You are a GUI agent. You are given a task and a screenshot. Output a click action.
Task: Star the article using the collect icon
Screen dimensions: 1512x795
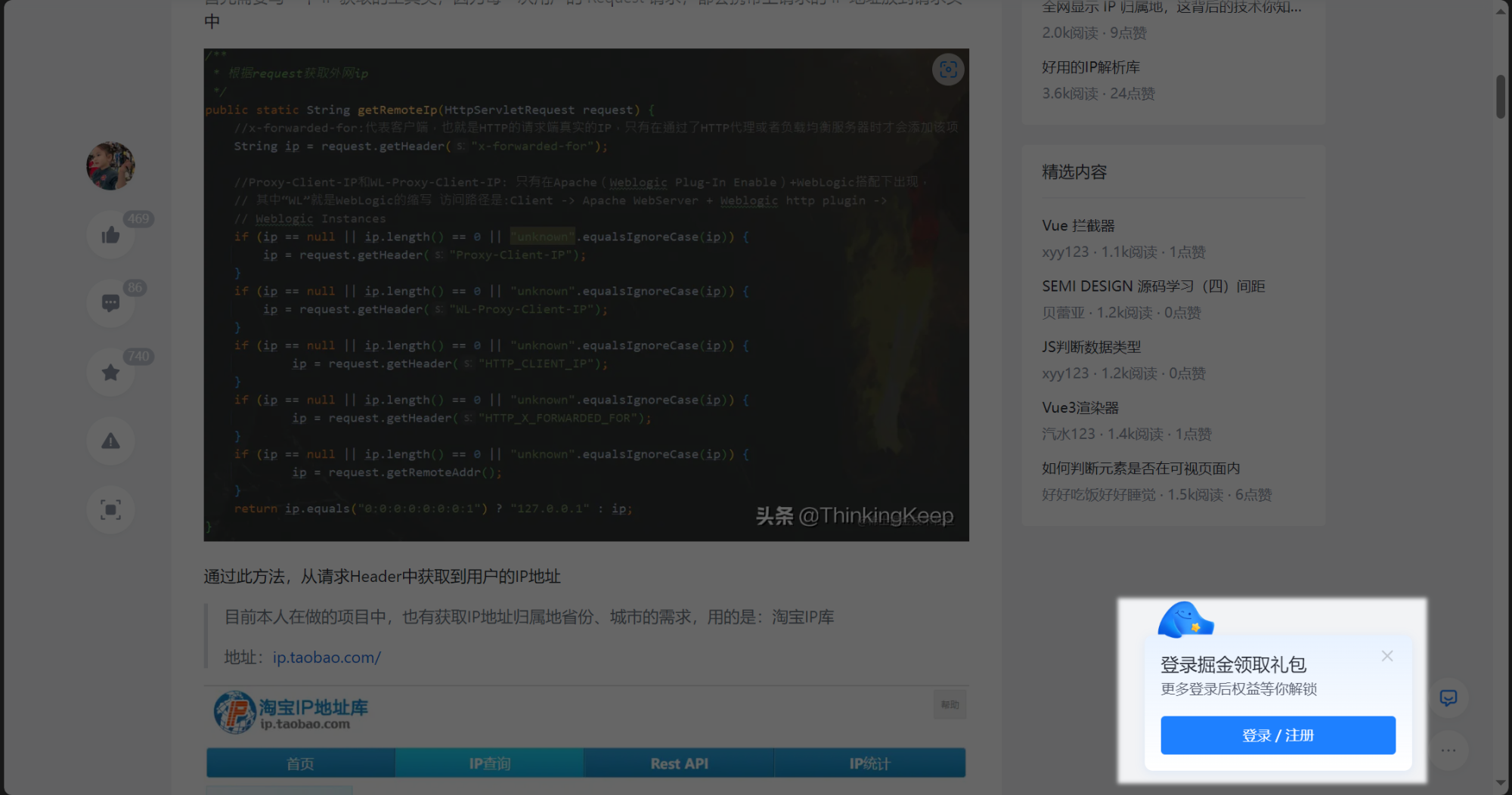click(110, 372)
